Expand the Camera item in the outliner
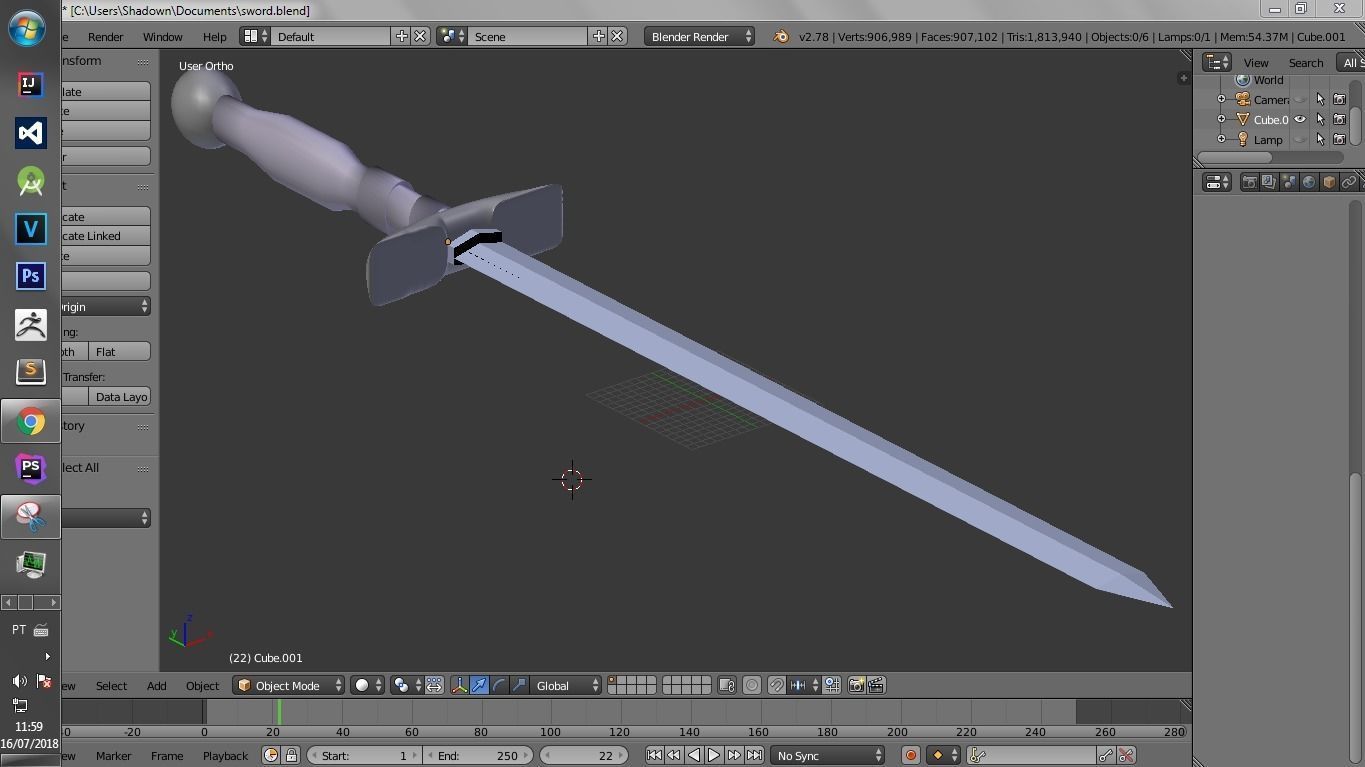Viewport: 1365px width, 767px height. 1220,99
